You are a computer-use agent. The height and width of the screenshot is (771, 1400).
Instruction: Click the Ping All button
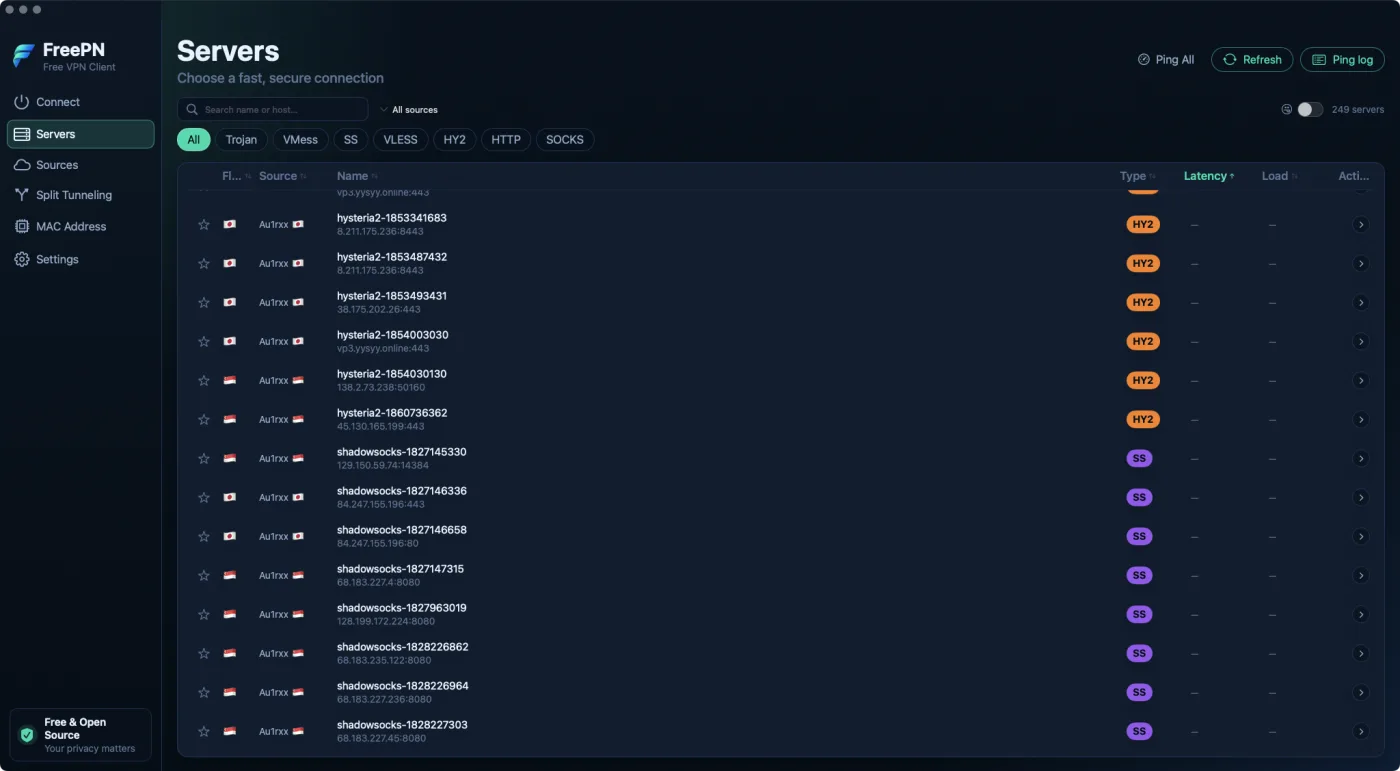[x=1166, y=60]
